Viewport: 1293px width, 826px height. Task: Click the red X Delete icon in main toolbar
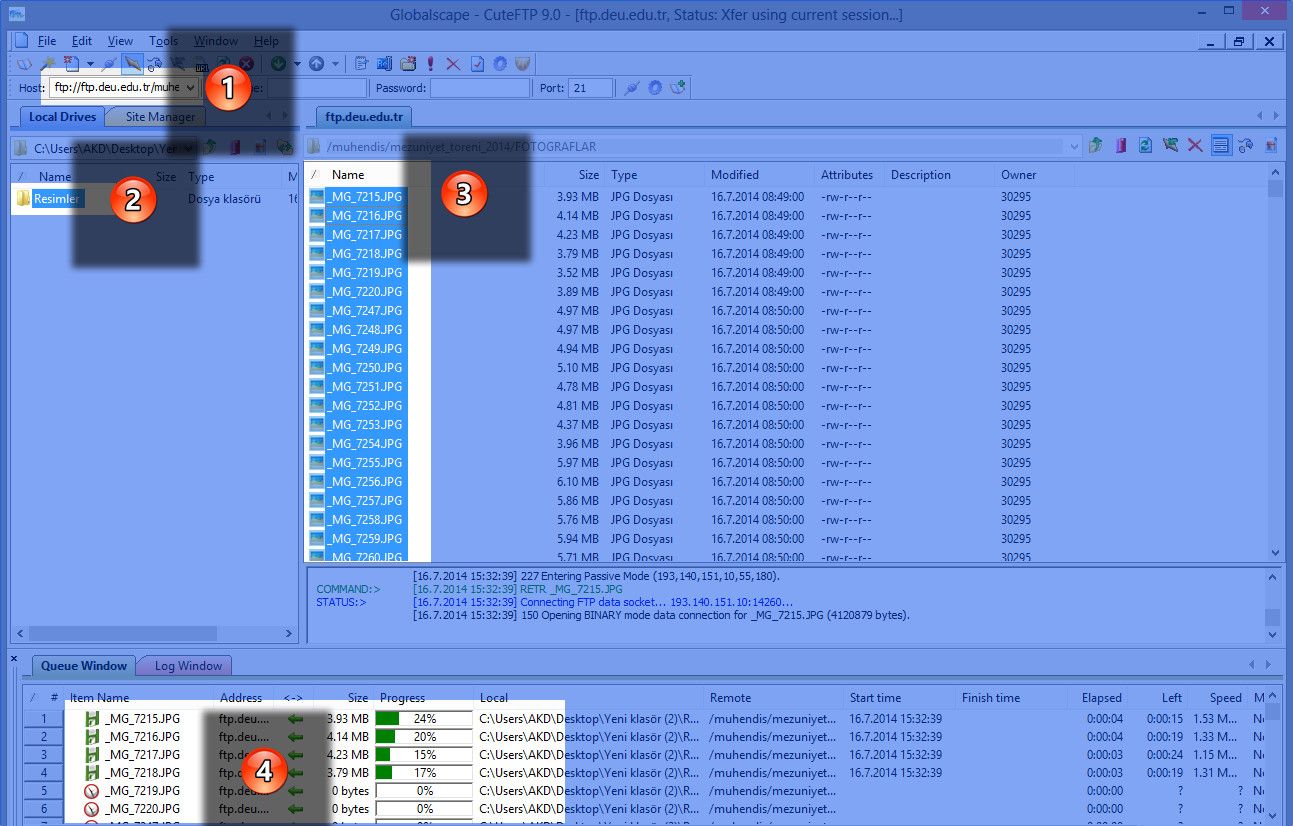coord(453,64)
